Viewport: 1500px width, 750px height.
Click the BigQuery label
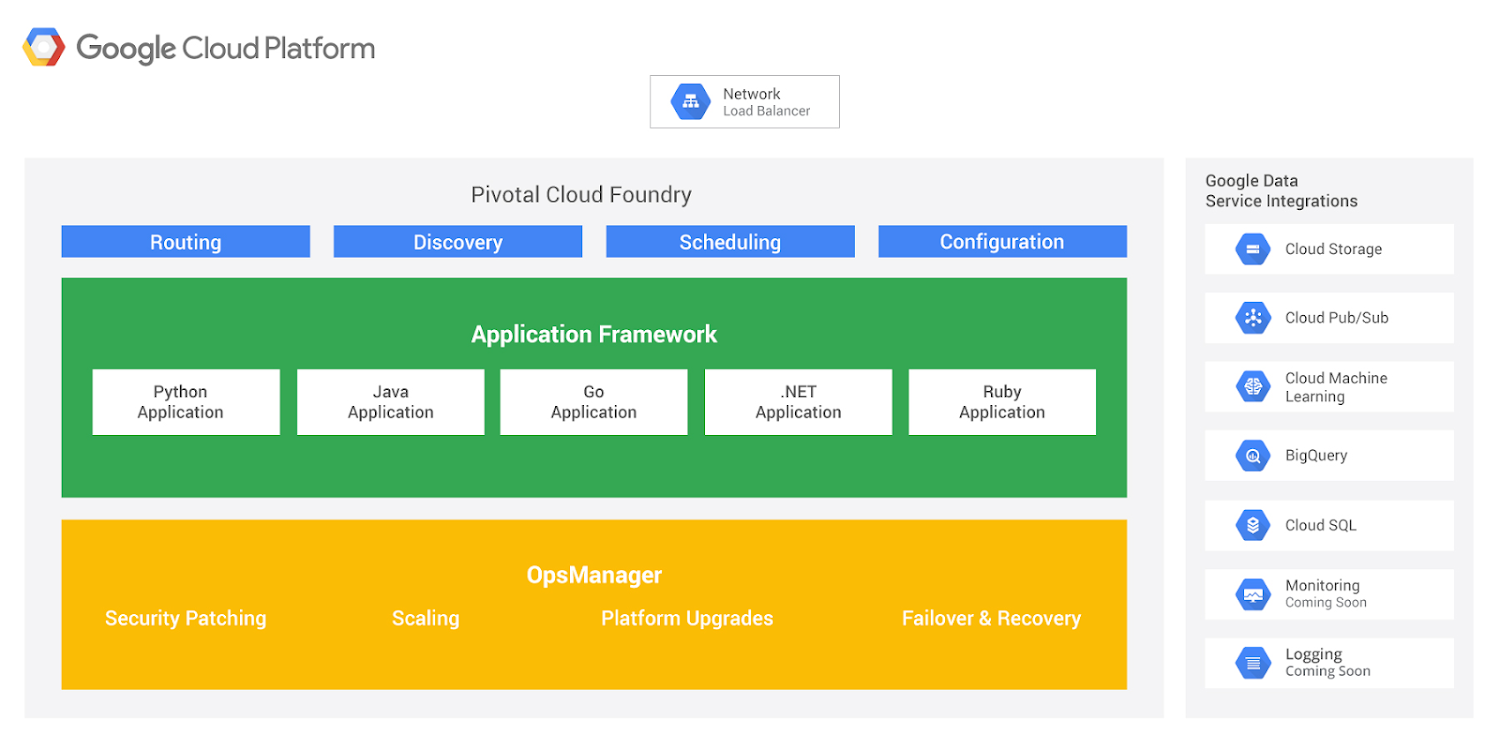1316,456
